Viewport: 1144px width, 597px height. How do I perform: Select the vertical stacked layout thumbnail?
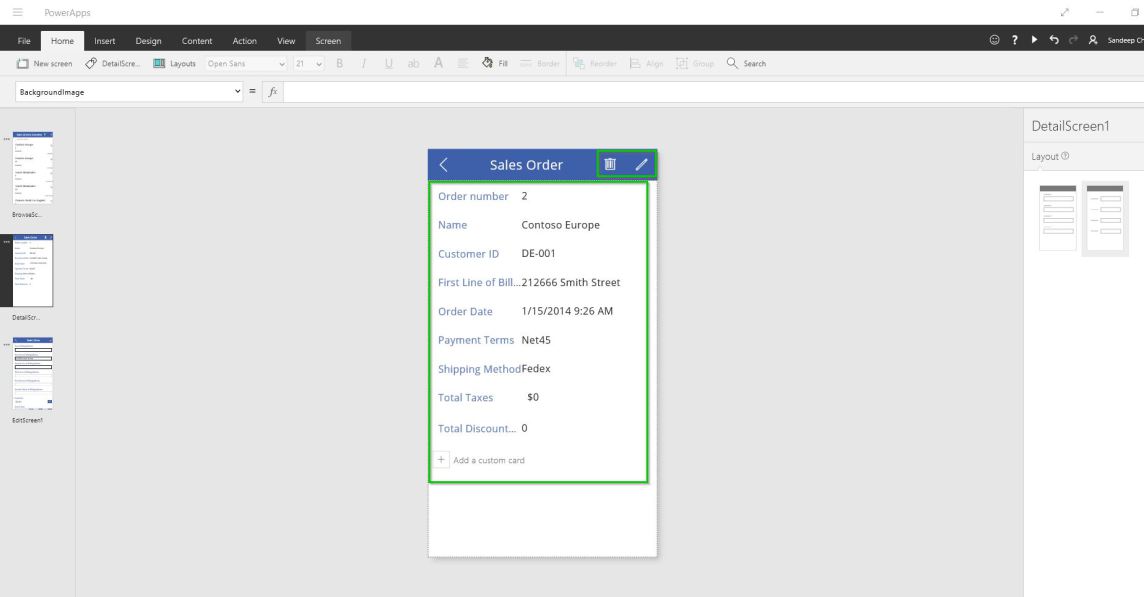(x=1057, y=217)
